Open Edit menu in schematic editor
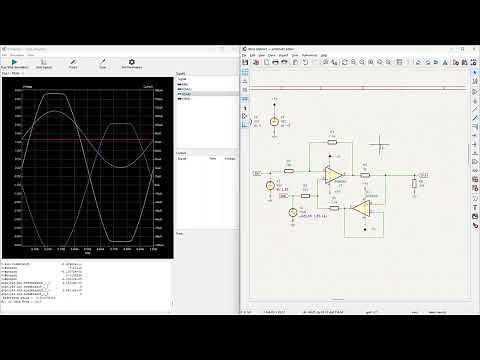 [252, 55]
